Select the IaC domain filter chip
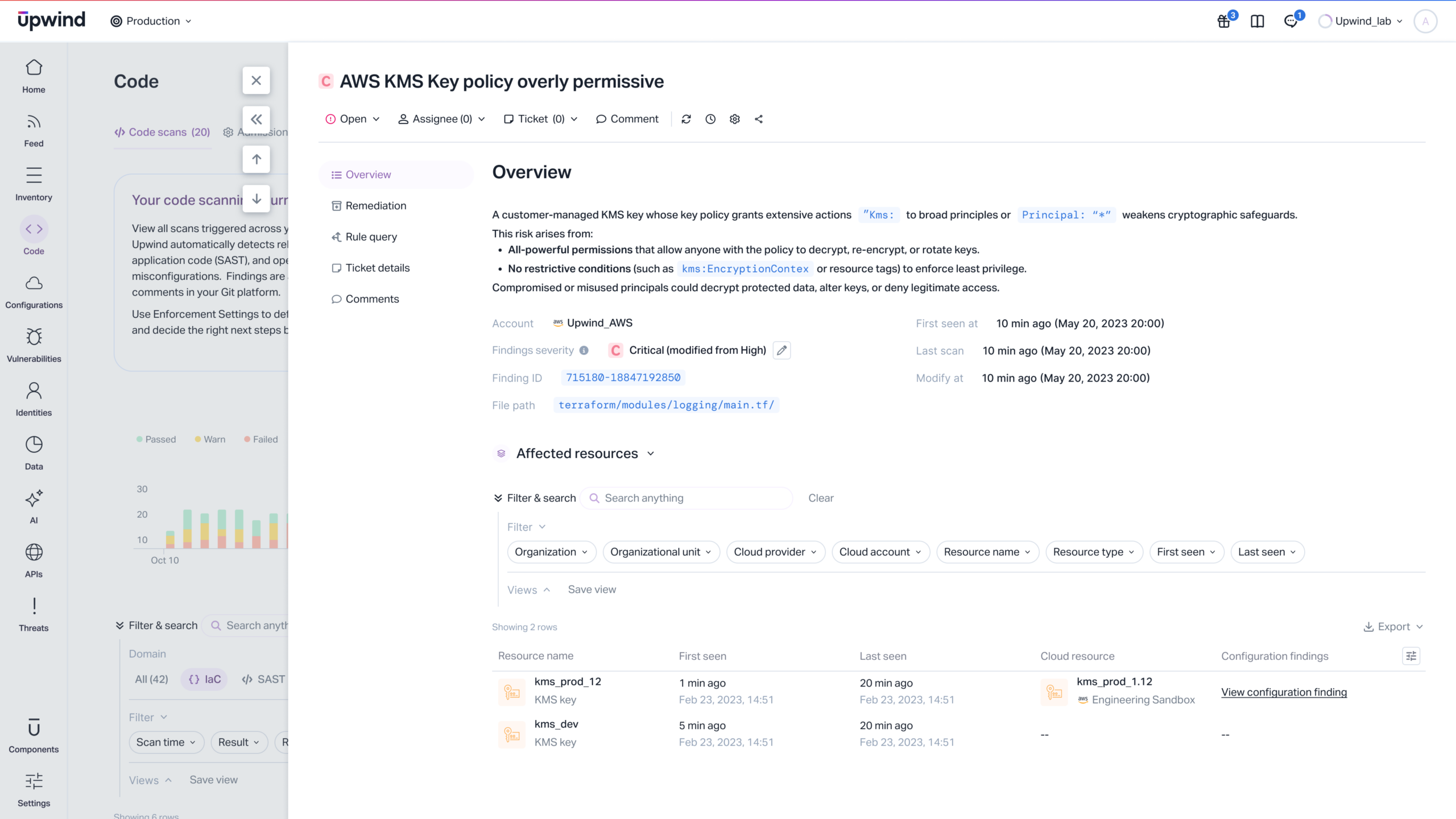 (205, 679)
